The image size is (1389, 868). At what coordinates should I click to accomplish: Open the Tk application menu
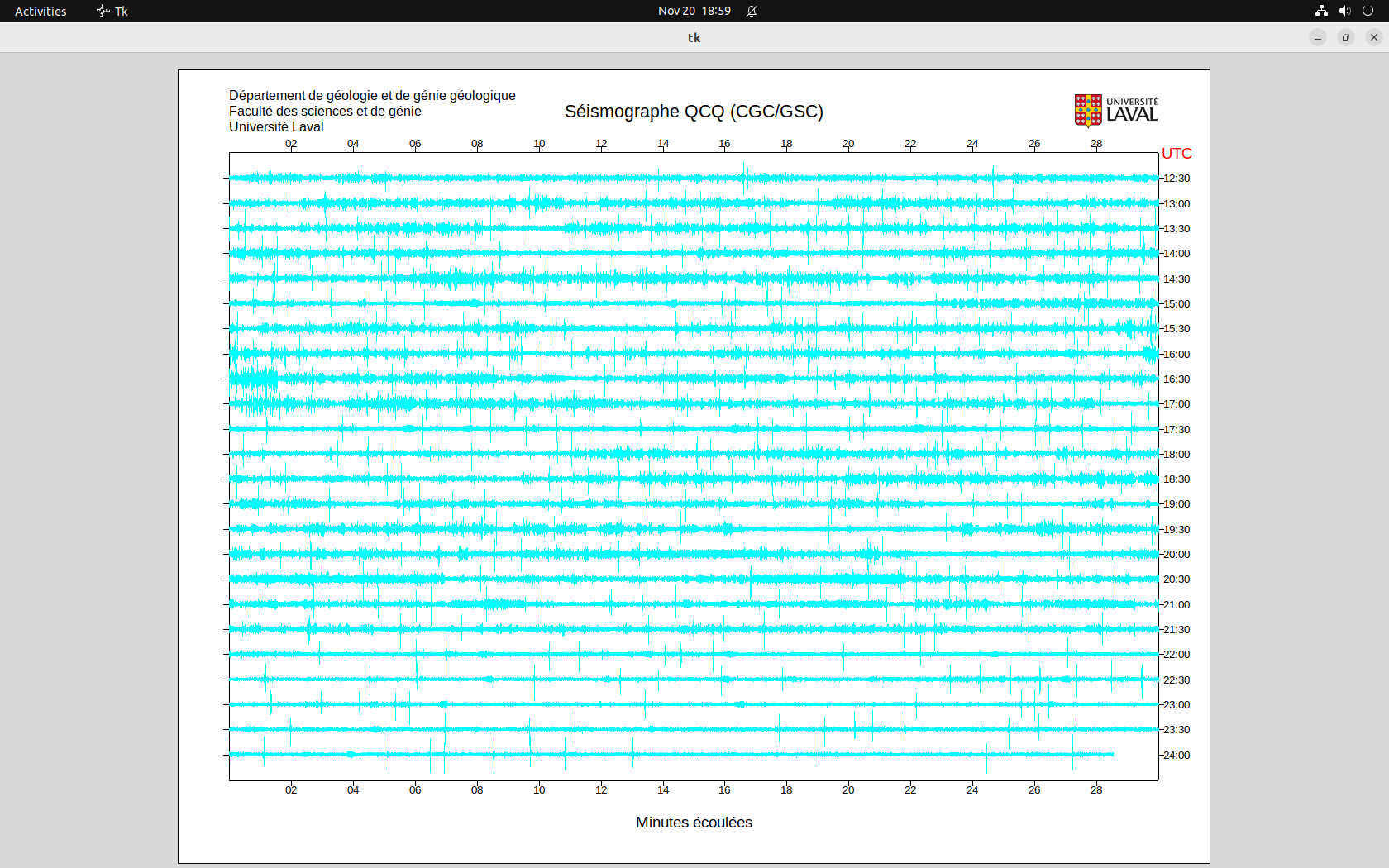click(x=121, y=11)
